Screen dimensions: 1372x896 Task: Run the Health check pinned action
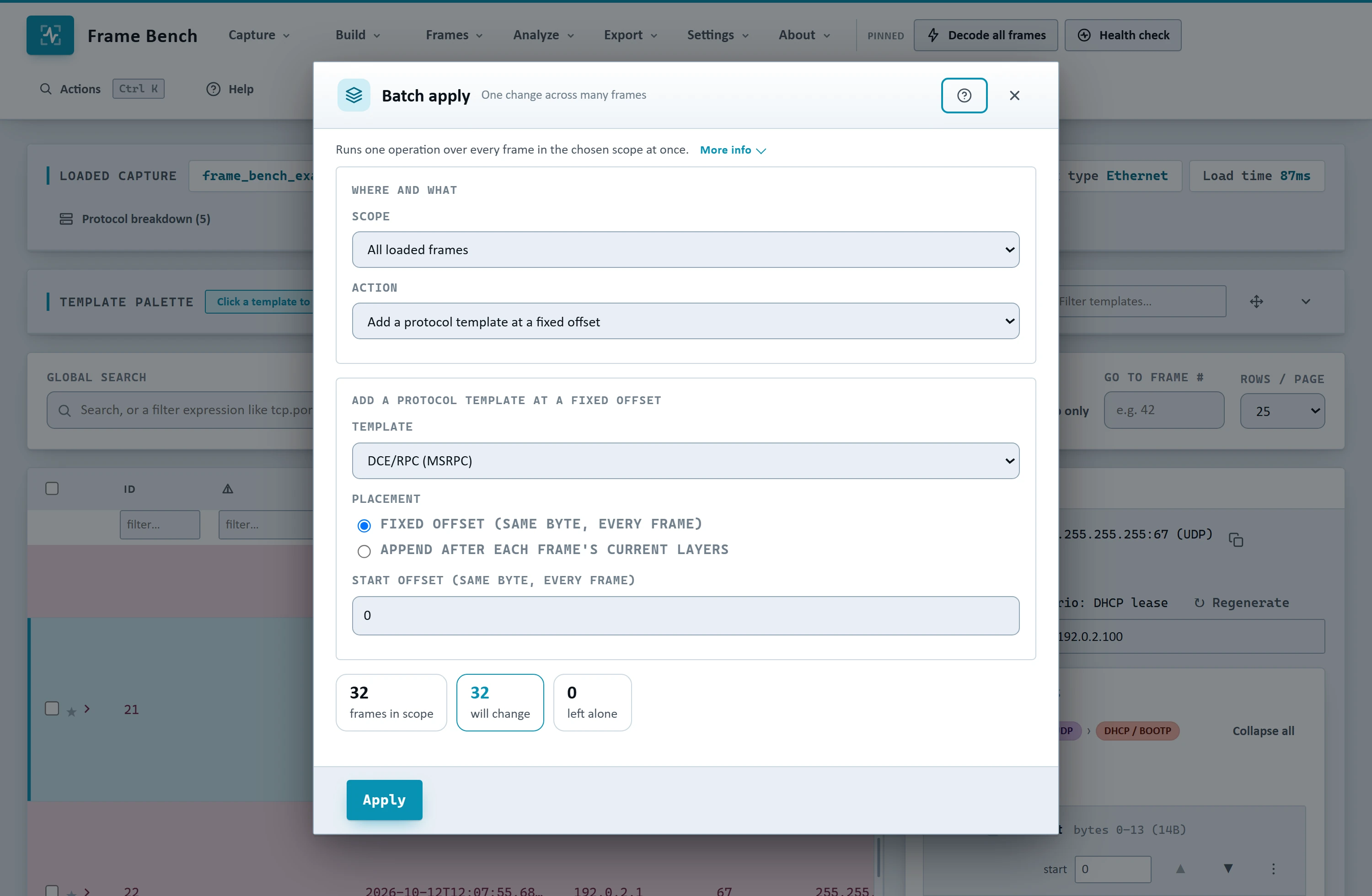(1123, 35)
